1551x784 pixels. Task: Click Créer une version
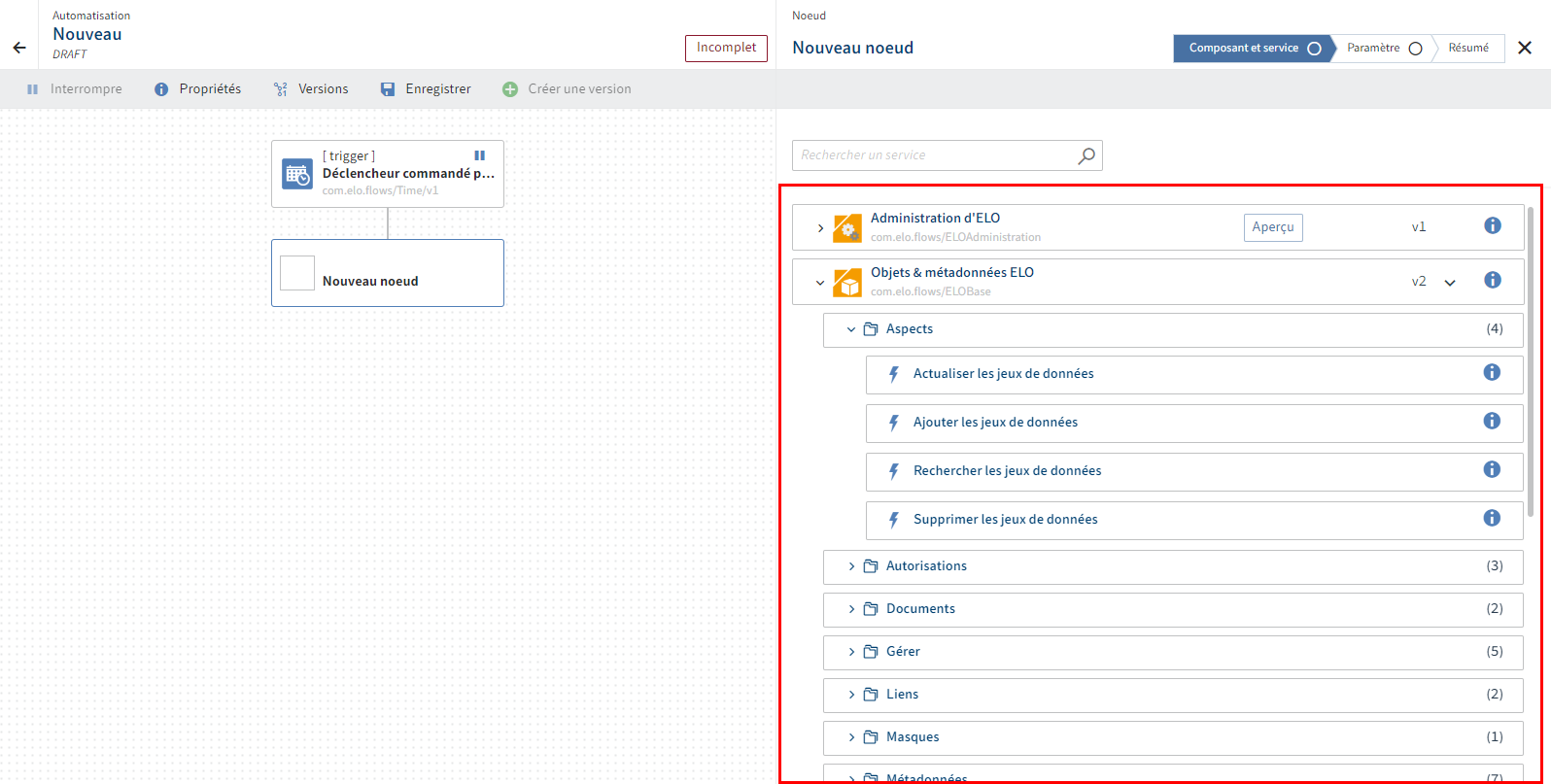click(567, 89)
